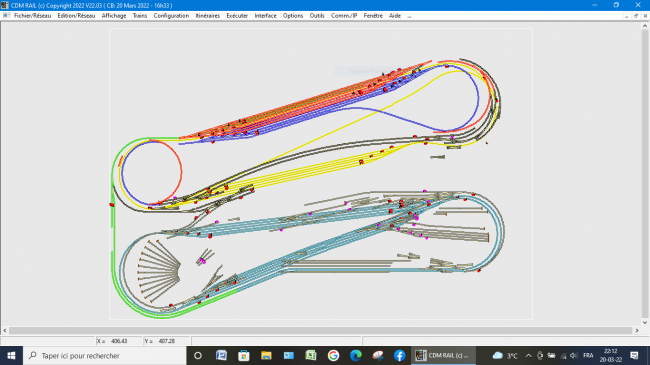Open the Affichage menu
Screen dimensions: 650x365
(x=114, y=16)
